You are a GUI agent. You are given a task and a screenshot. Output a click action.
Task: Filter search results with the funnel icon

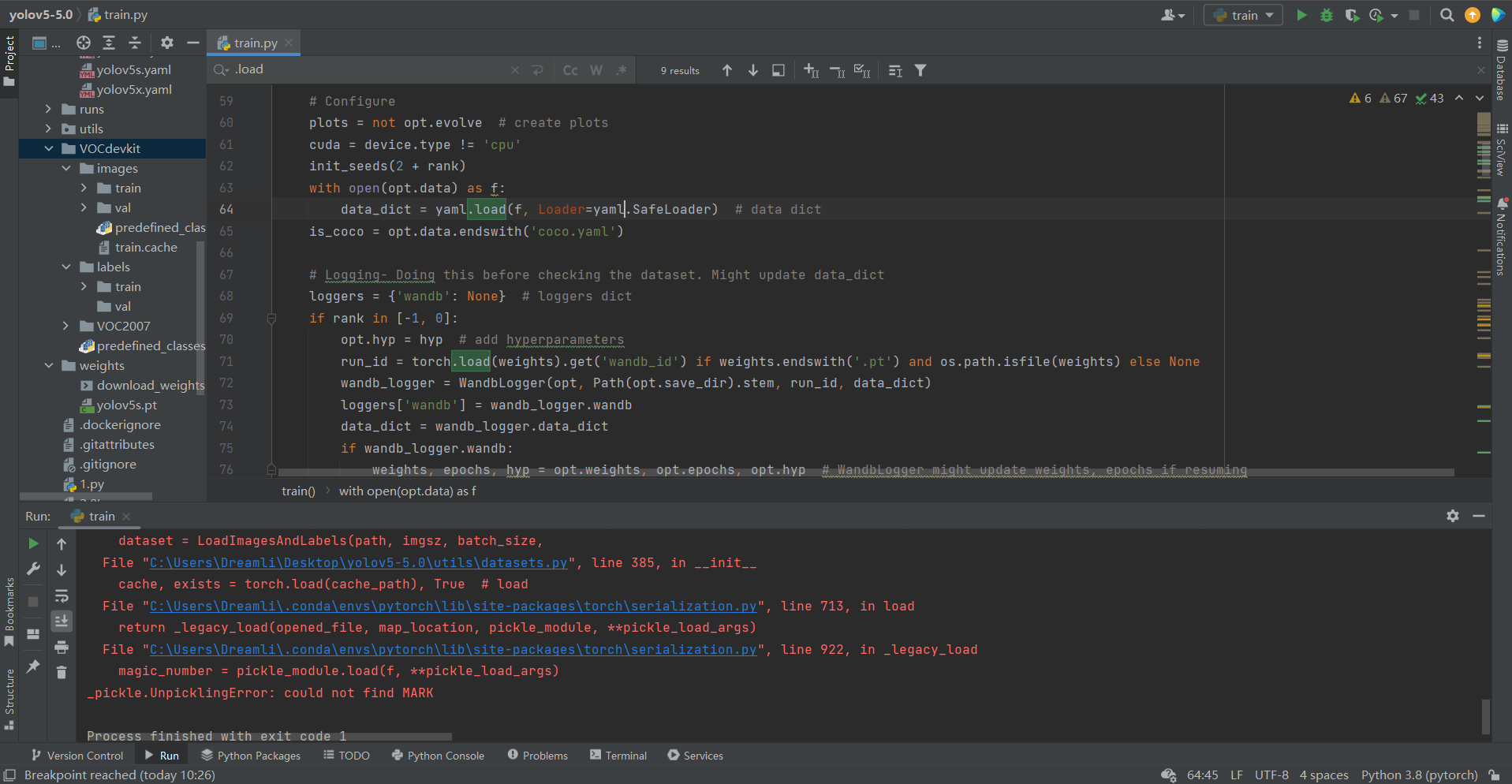920,70
